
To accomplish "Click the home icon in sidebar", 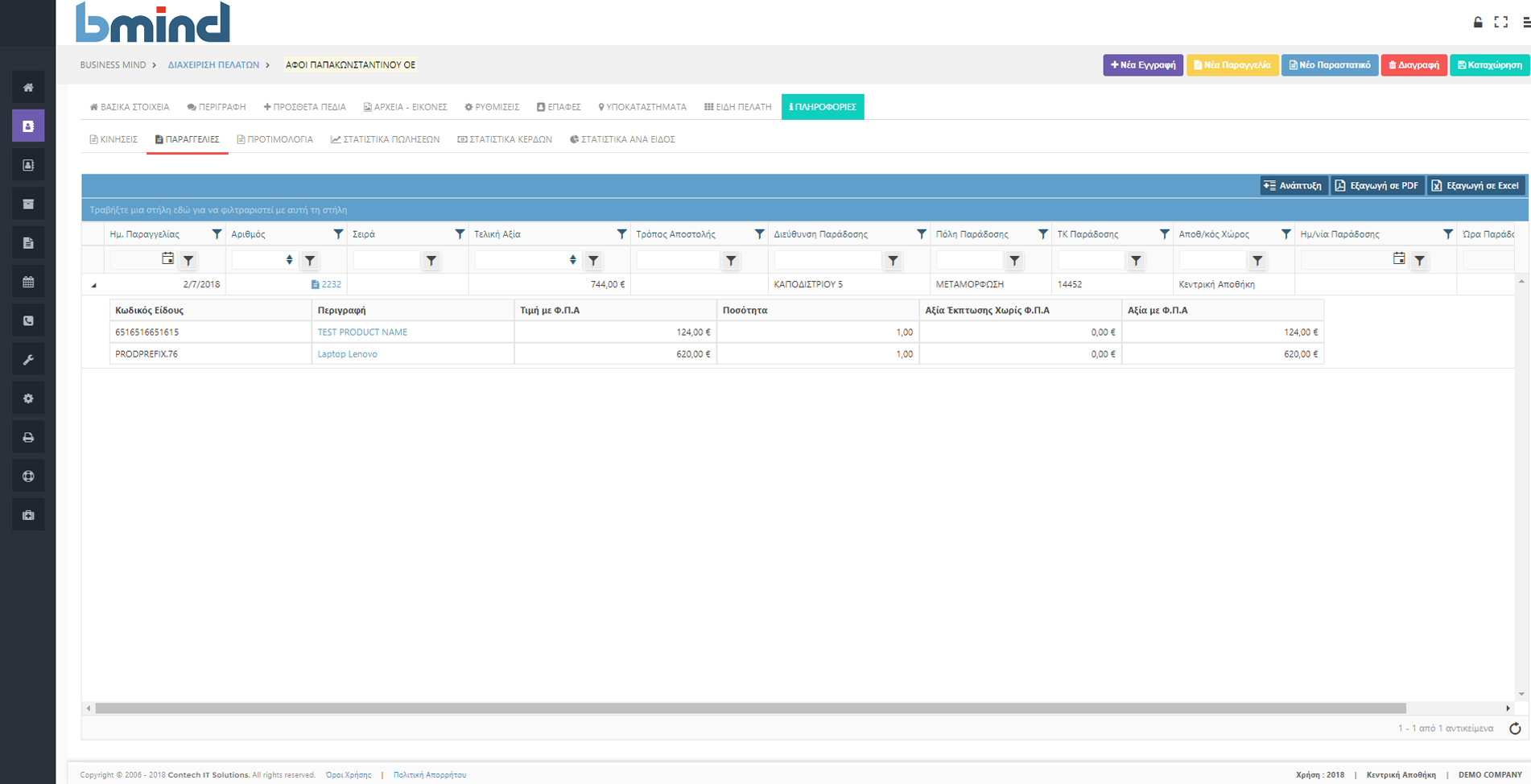I will pos(28,87).
